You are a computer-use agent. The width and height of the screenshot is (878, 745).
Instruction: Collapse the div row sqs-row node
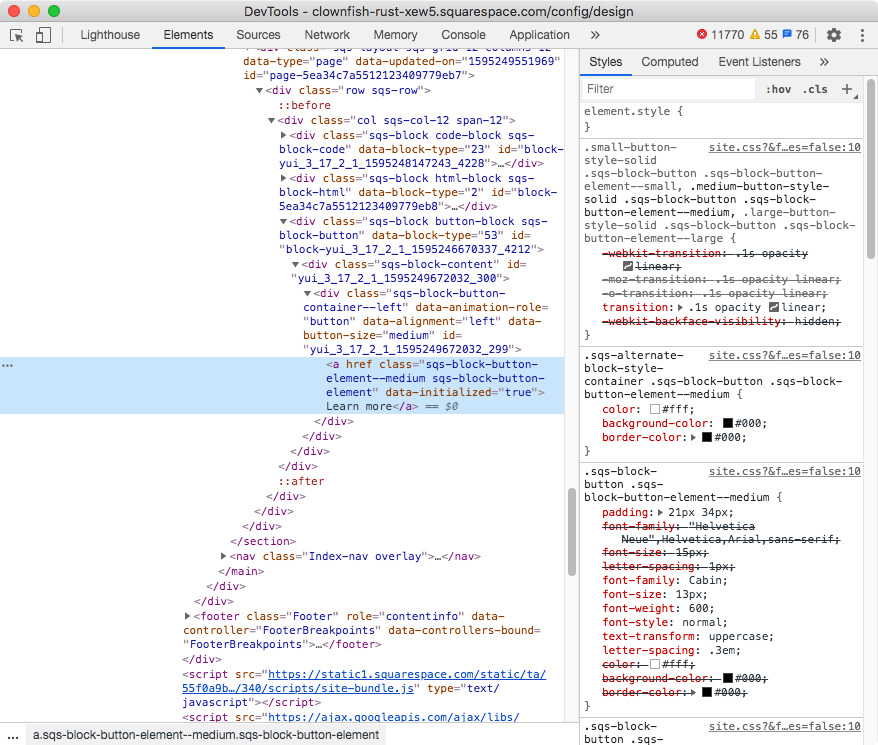click(x=259, y=91)
